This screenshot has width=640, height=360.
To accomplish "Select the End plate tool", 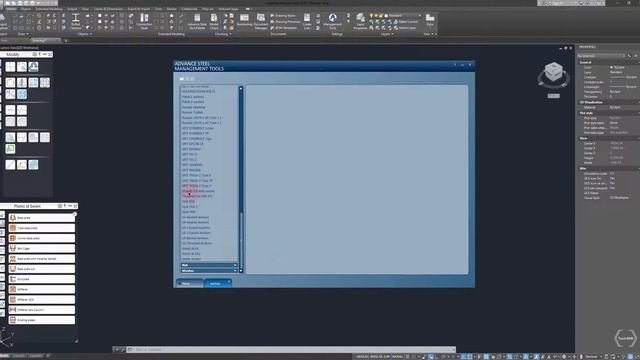I will coord(42,279).
